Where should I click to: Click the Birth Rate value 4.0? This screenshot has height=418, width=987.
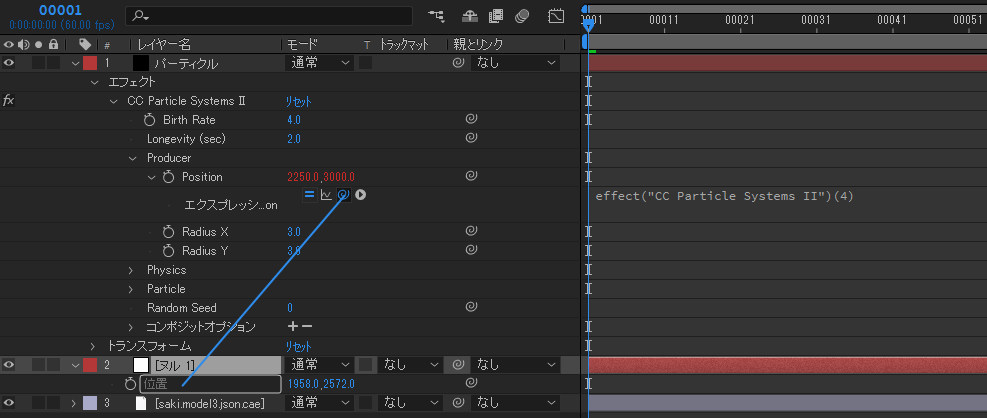click(x=294, y=120)
